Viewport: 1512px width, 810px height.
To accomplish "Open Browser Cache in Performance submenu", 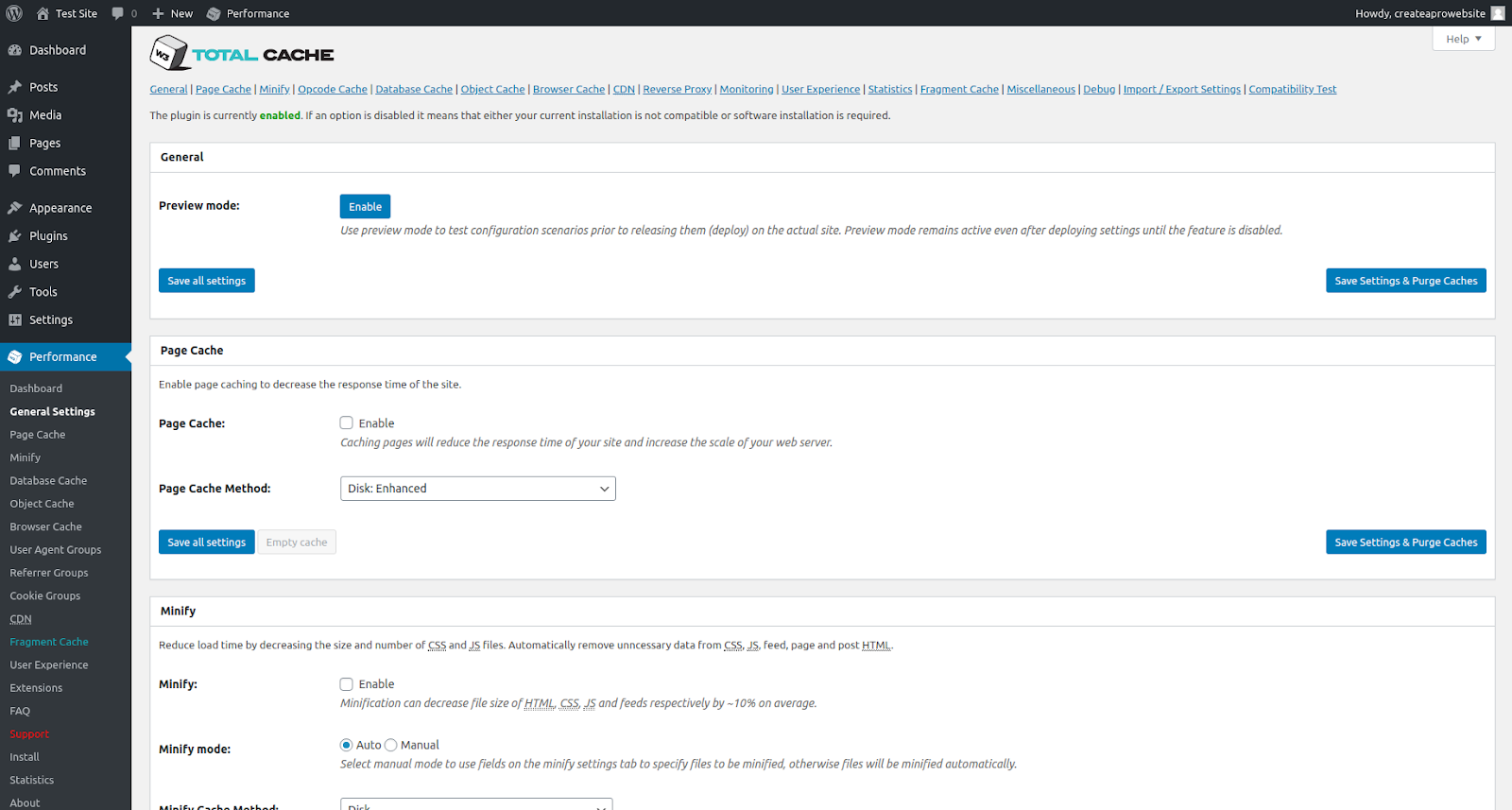I will click(46, 527).
